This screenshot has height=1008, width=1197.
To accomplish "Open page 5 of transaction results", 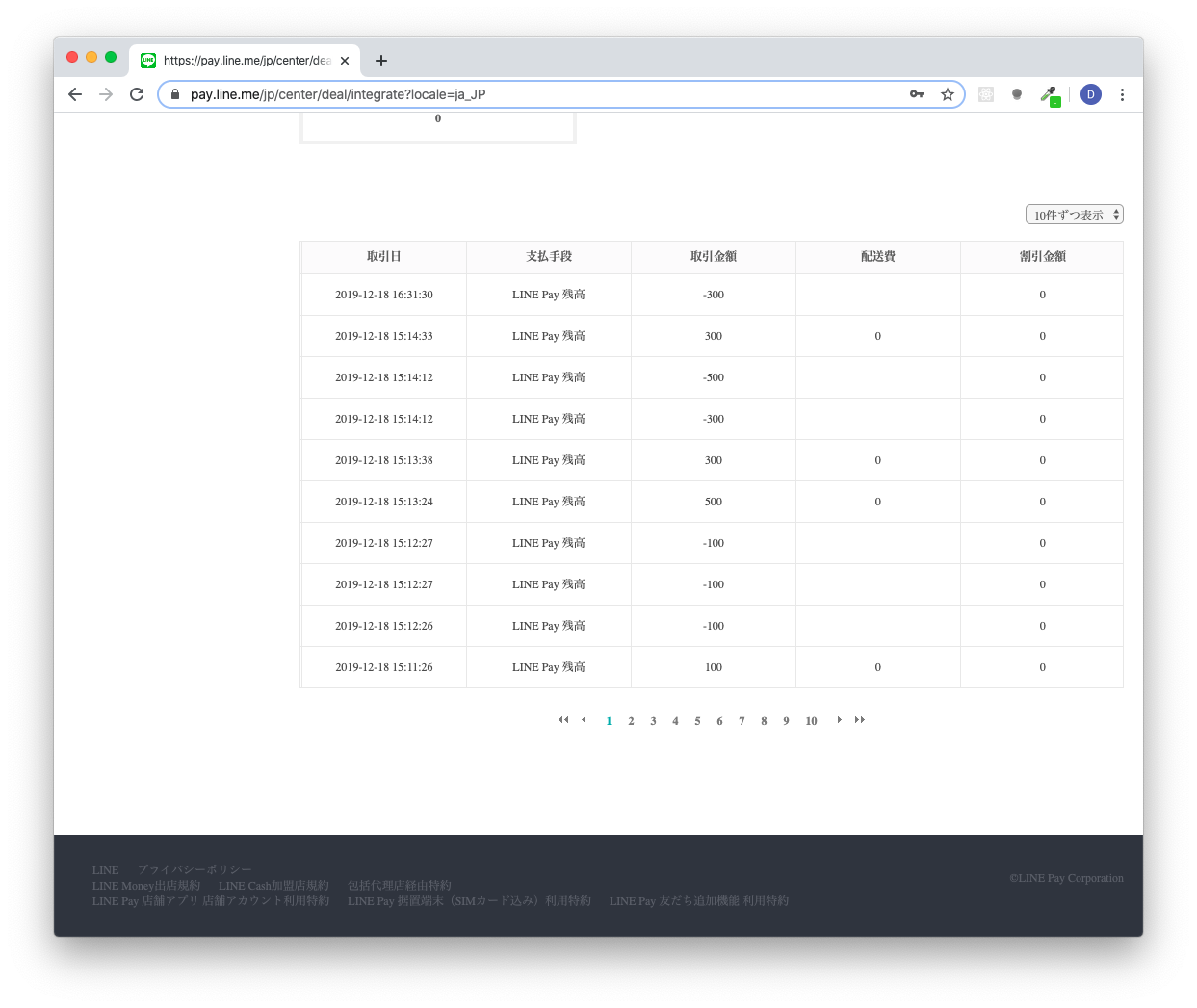I will pyautogui.click(x=697, y=720).
